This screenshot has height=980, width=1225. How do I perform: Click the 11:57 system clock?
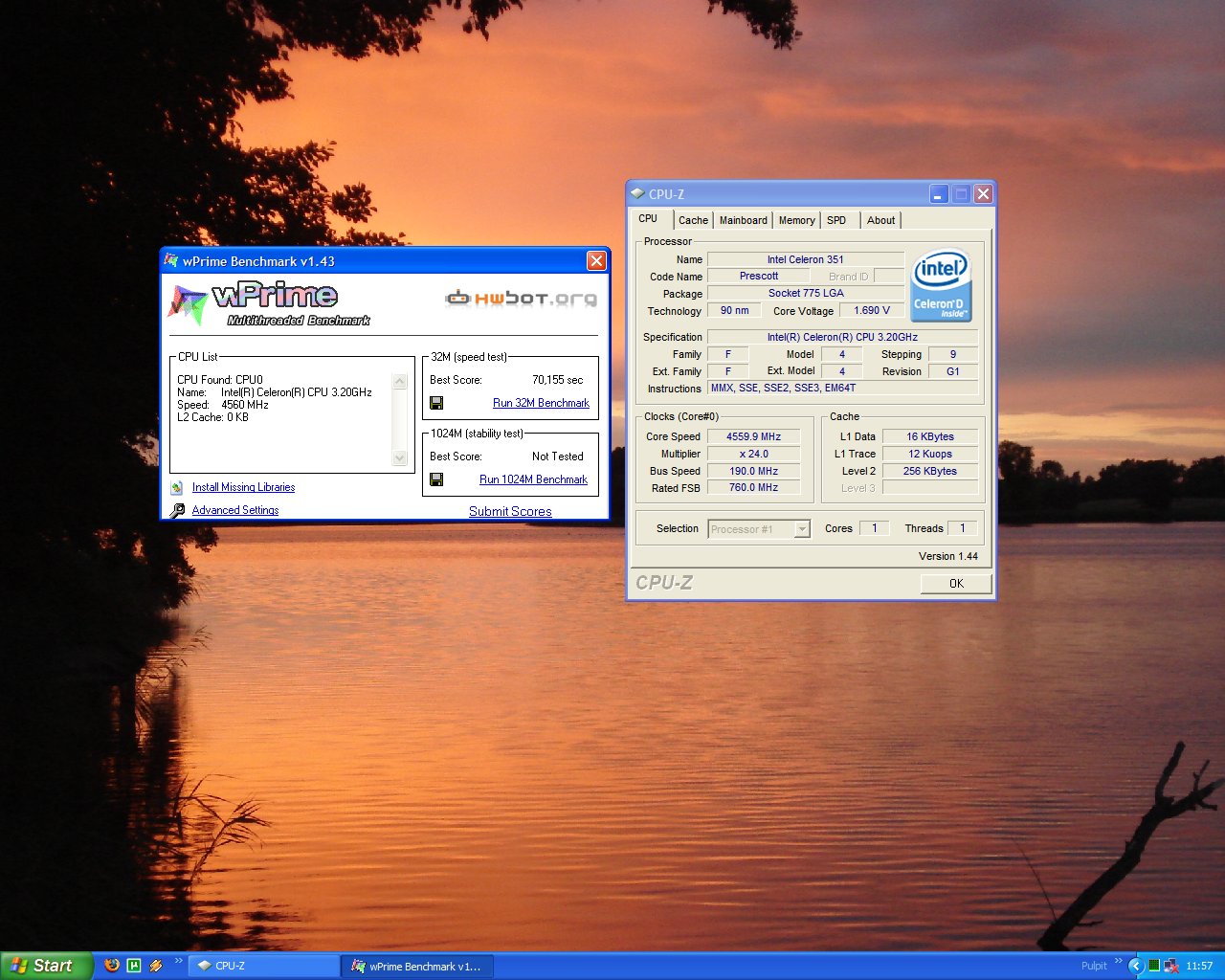pos(1198,966)
